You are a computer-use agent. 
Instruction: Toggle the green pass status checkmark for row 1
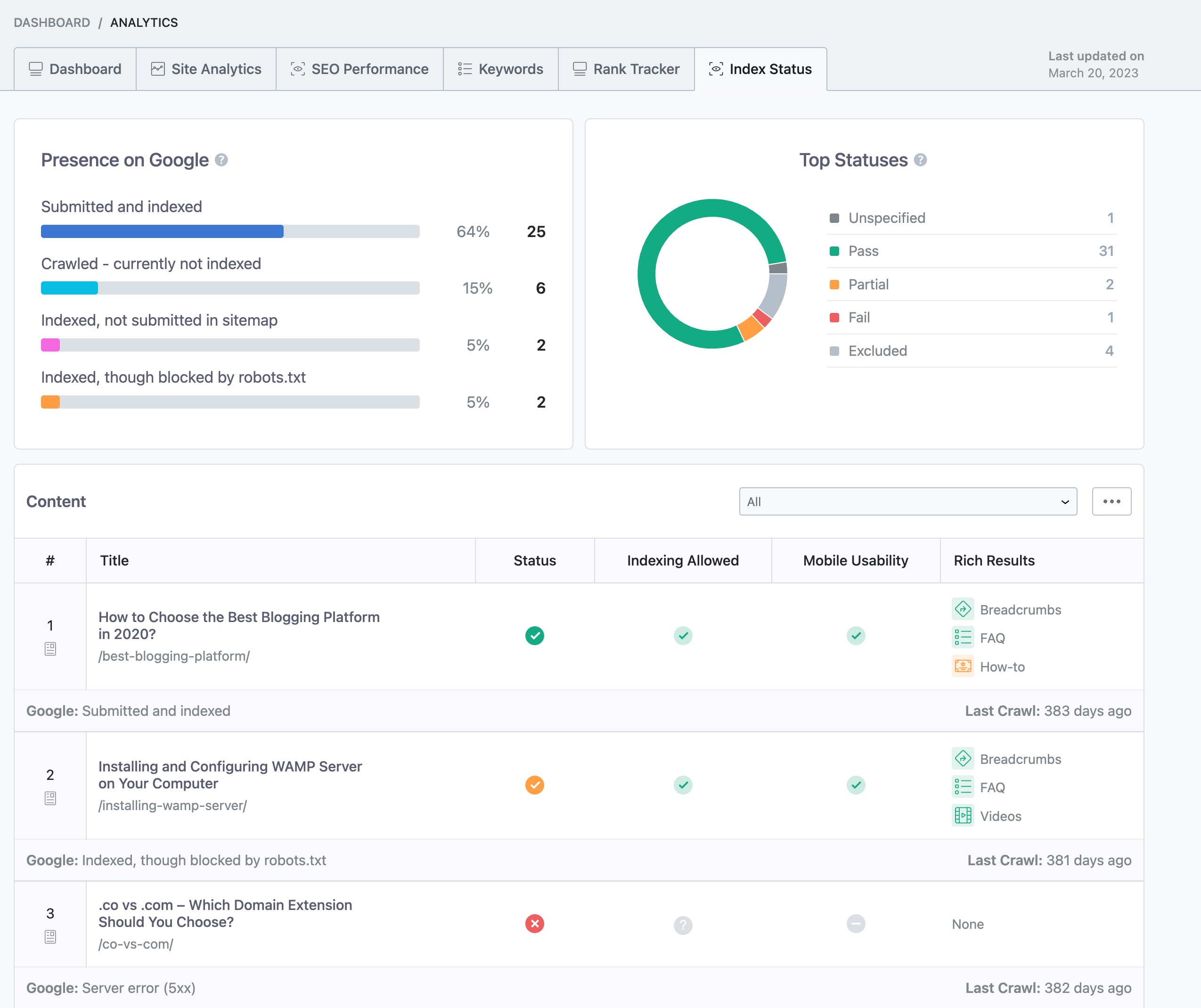pyautogui.click(x=534, y=635)
